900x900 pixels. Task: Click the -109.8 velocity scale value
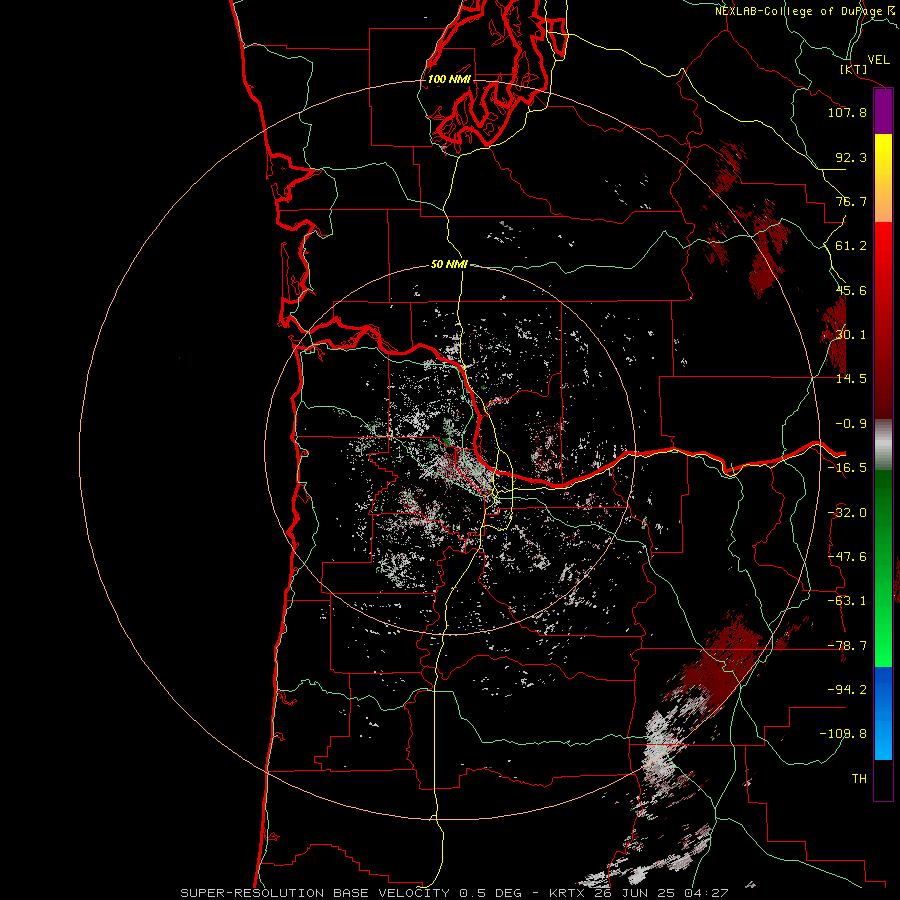(x=843, y=734)
